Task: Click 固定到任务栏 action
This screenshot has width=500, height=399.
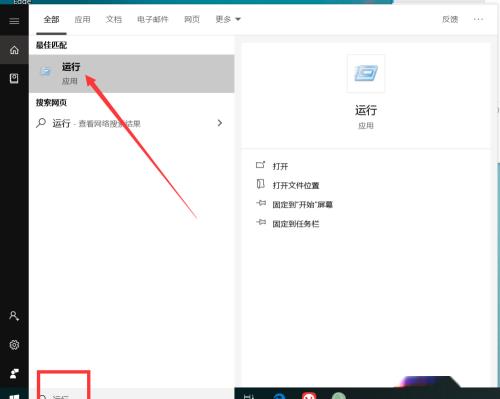Action: pyautogui.click(x=296, y=224)
